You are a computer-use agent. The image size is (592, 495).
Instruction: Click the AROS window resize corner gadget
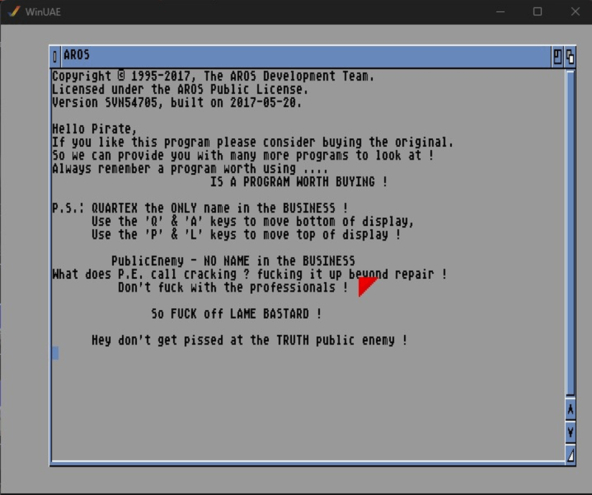570,455
